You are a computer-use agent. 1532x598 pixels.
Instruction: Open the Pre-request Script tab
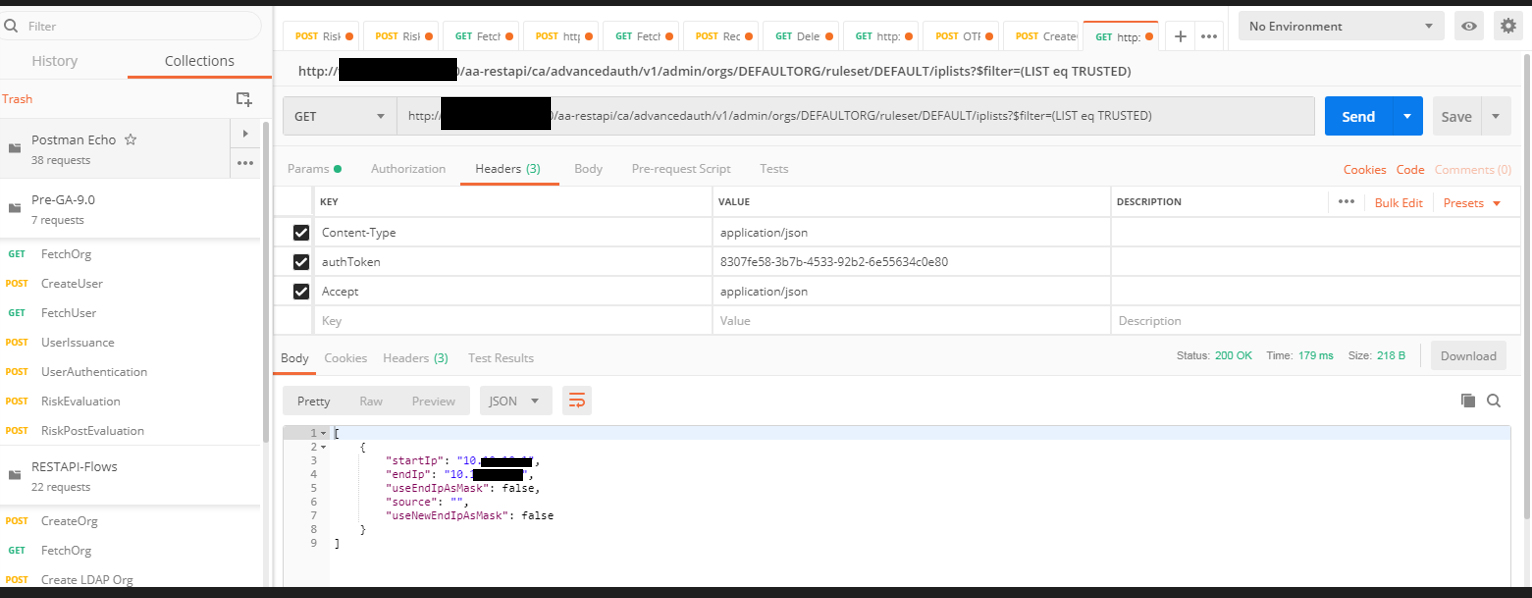(681, 169)
